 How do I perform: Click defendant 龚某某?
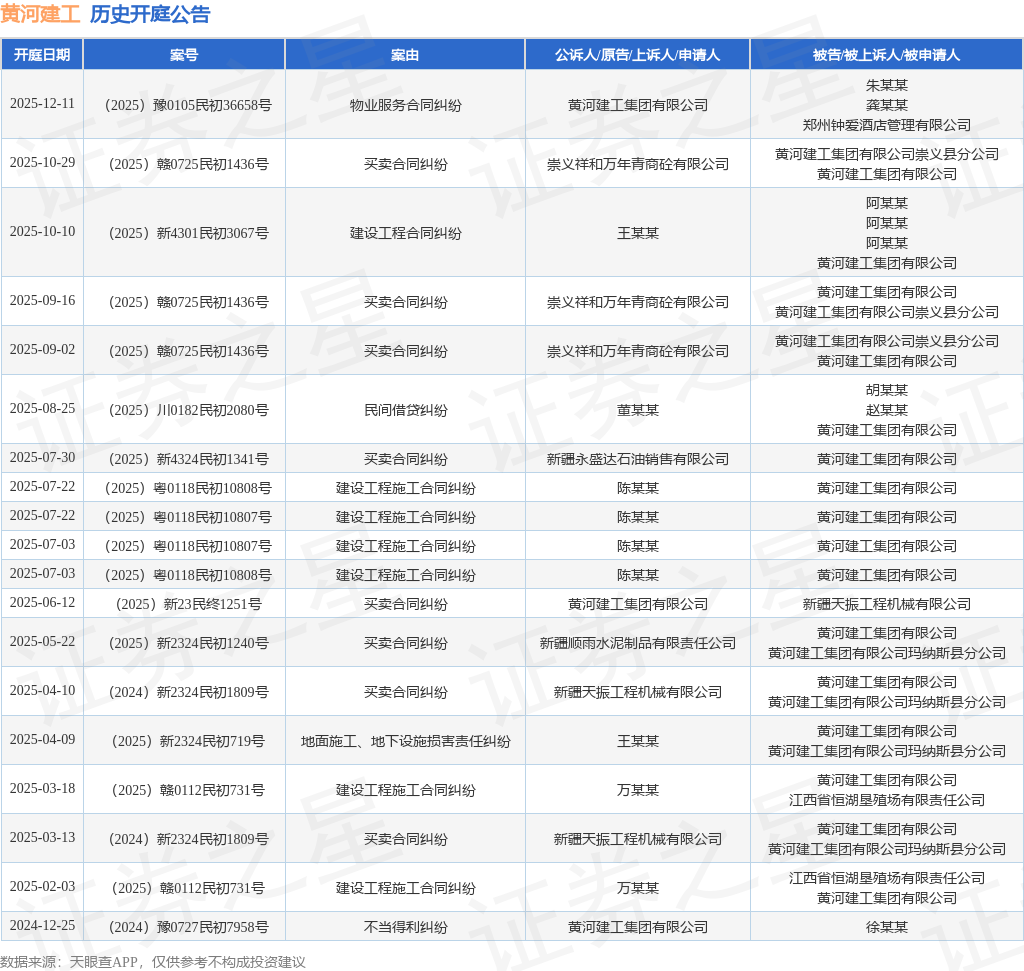pos(886,105)
